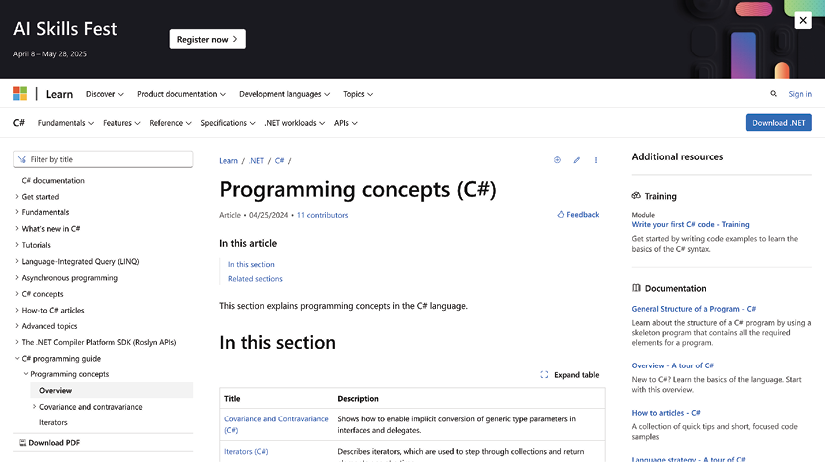Collapse C# programming guide node
Viewport: 825px width, 462px height.
pyautogui.click(x=17, y=358)
